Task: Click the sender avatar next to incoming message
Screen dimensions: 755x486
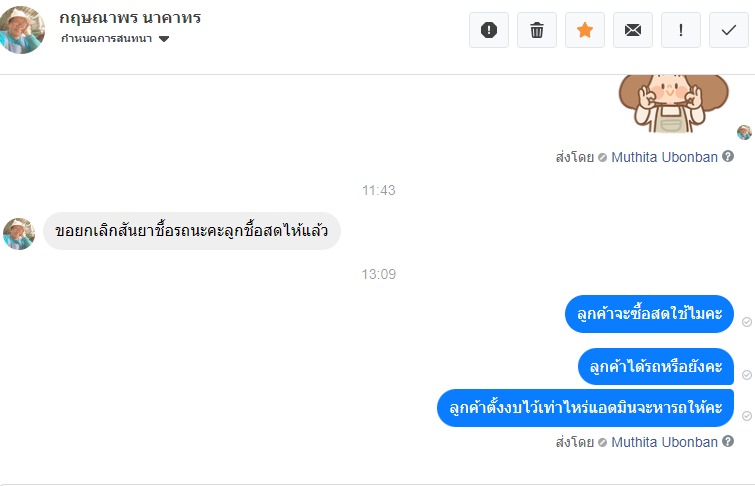Action: coord(19,233)
